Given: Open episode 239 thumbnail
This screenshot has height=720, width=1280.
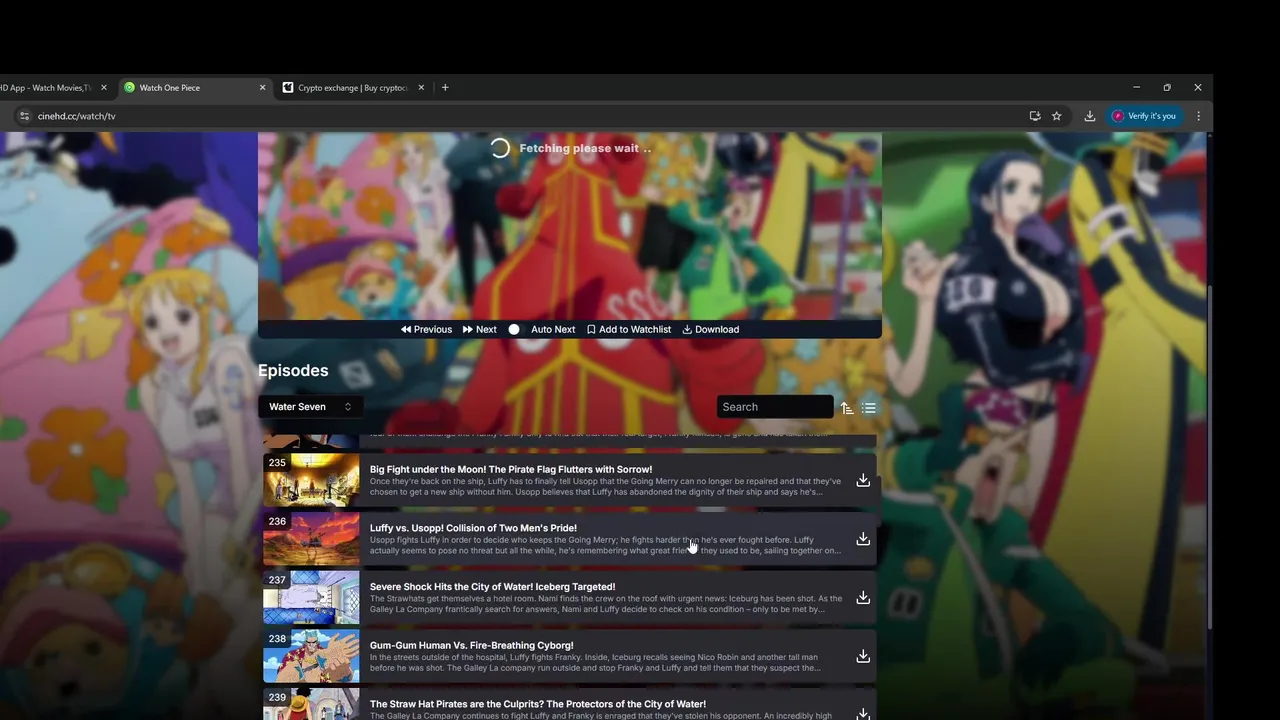Looking at the screenshot, I should point(311,705).
